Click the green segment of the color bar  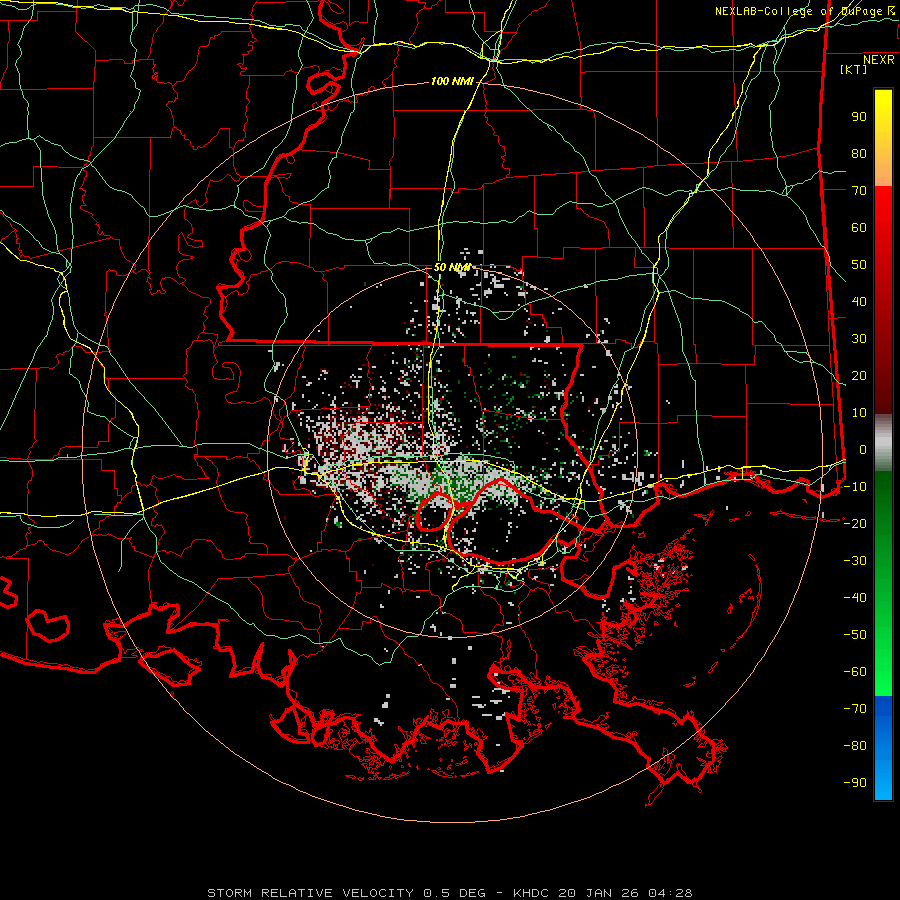point(883,584)
